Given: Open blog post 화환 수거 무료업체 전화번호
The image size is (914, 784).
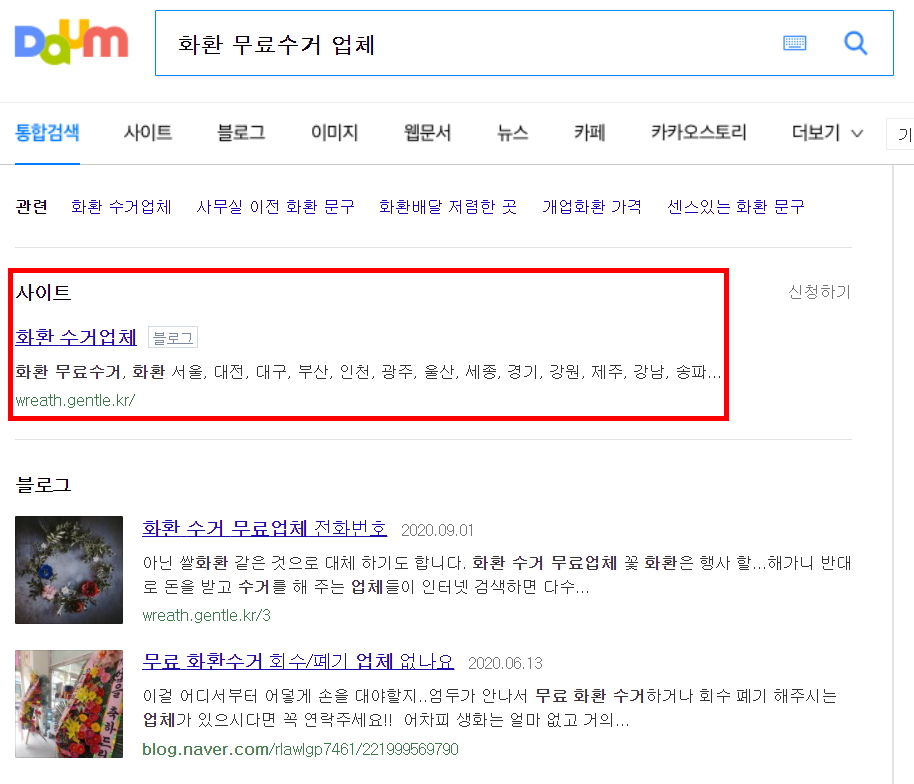Looking at the screenshot, I should tap(264, 528).
